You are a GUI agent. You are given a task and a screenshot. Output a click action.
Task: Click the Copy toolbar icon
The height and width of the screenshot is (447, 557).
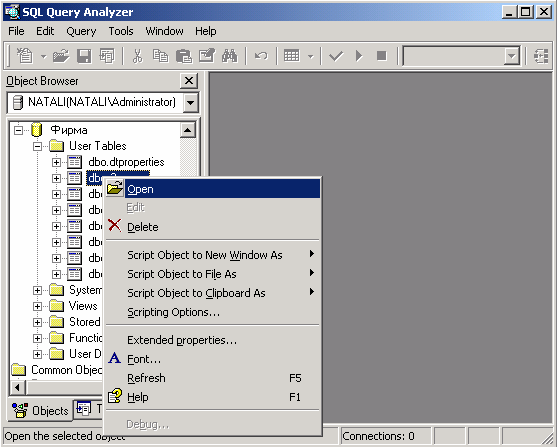(161, 56)
